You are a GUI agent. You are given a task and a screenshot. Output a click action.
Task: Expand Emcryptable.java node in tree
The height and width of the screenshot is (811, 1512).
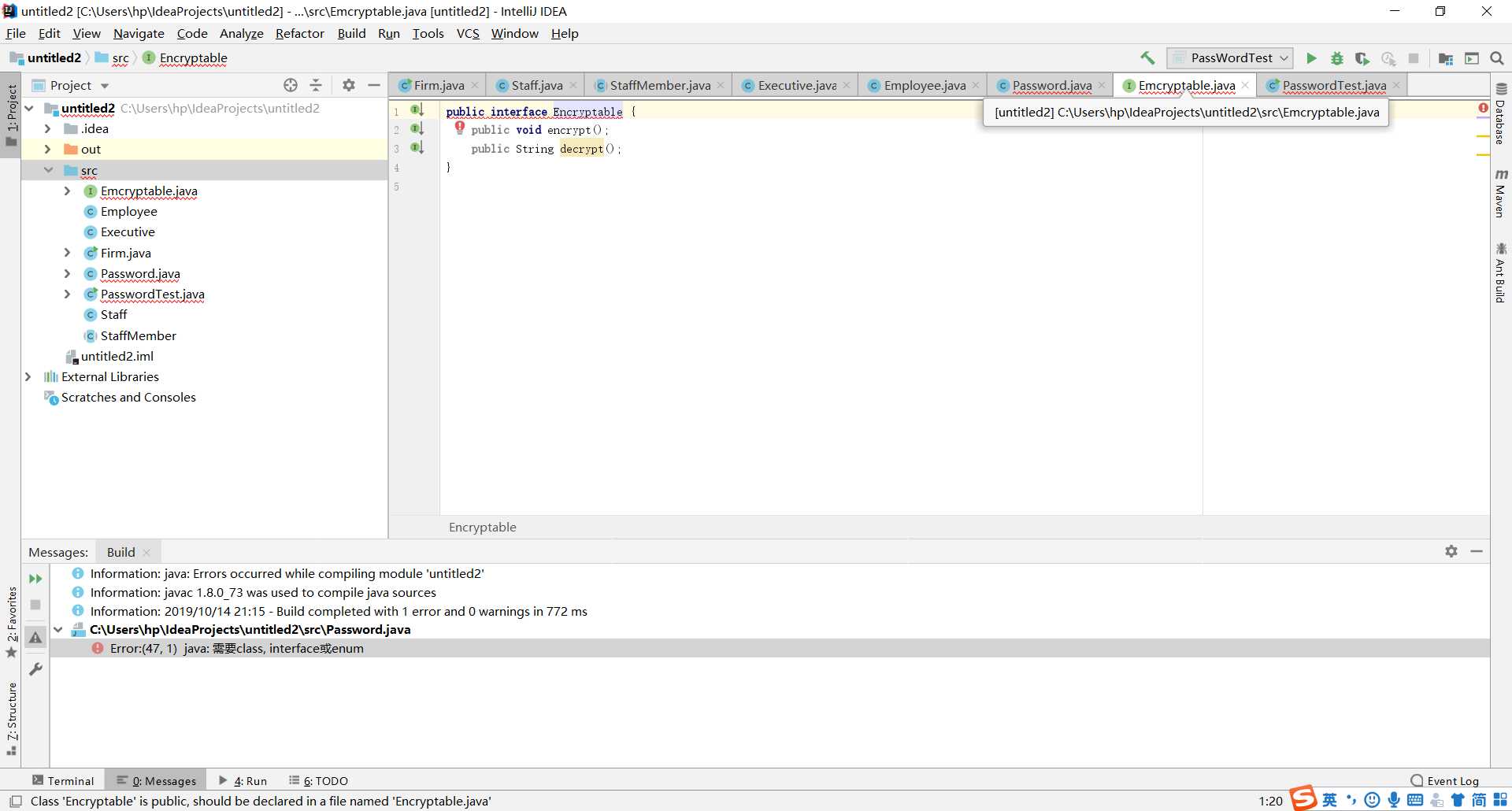67,191
